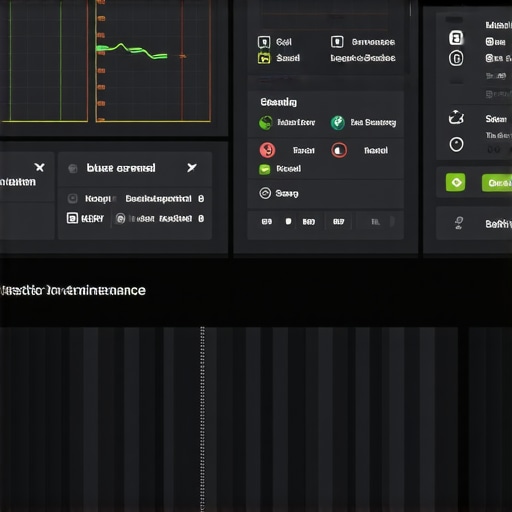Toggle the dim grey checkbox in the first panel row
This screenshot has width=512, height=512.
tap(73, 199)
